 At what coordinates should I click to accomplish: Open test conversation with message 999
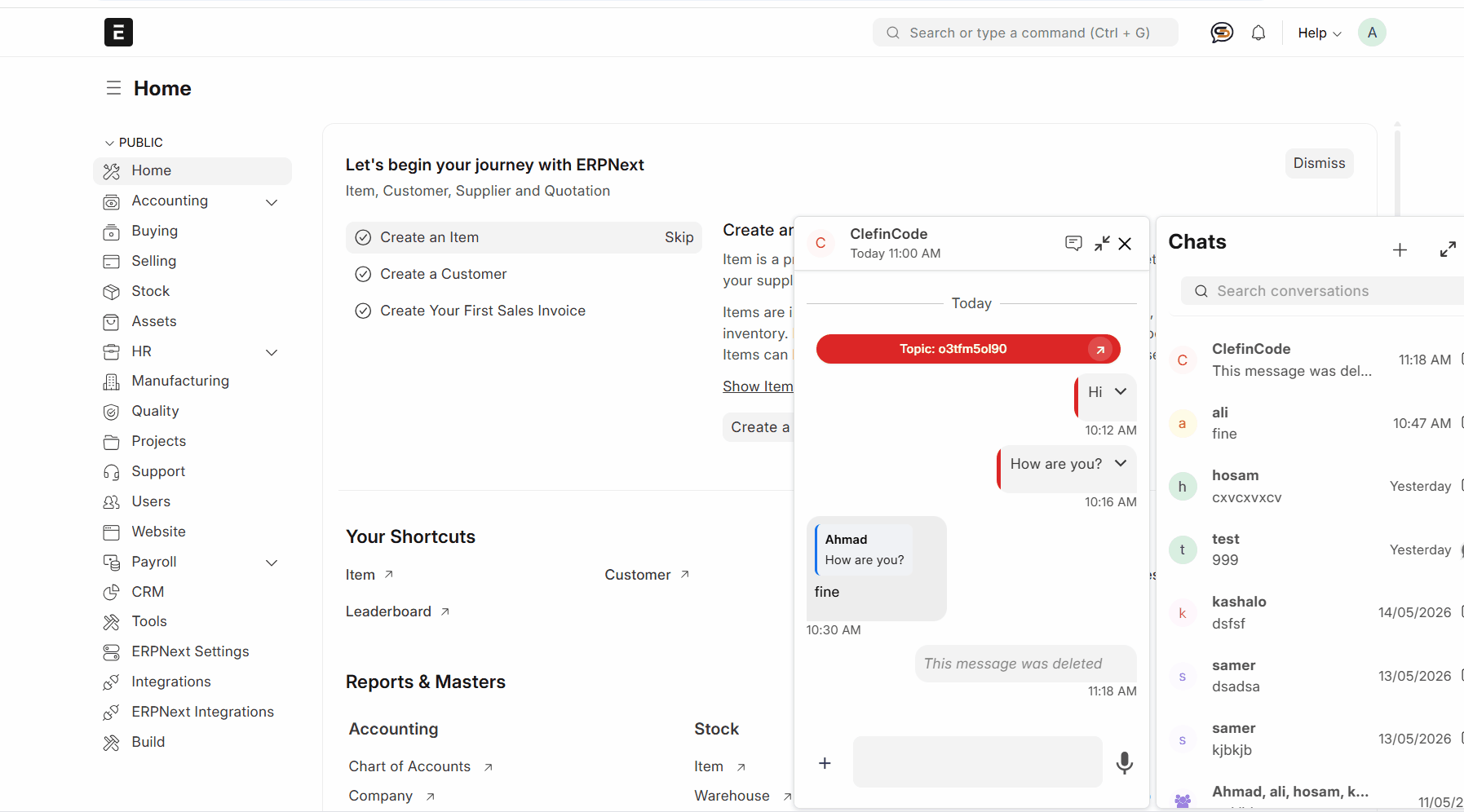click(1311, 549)
